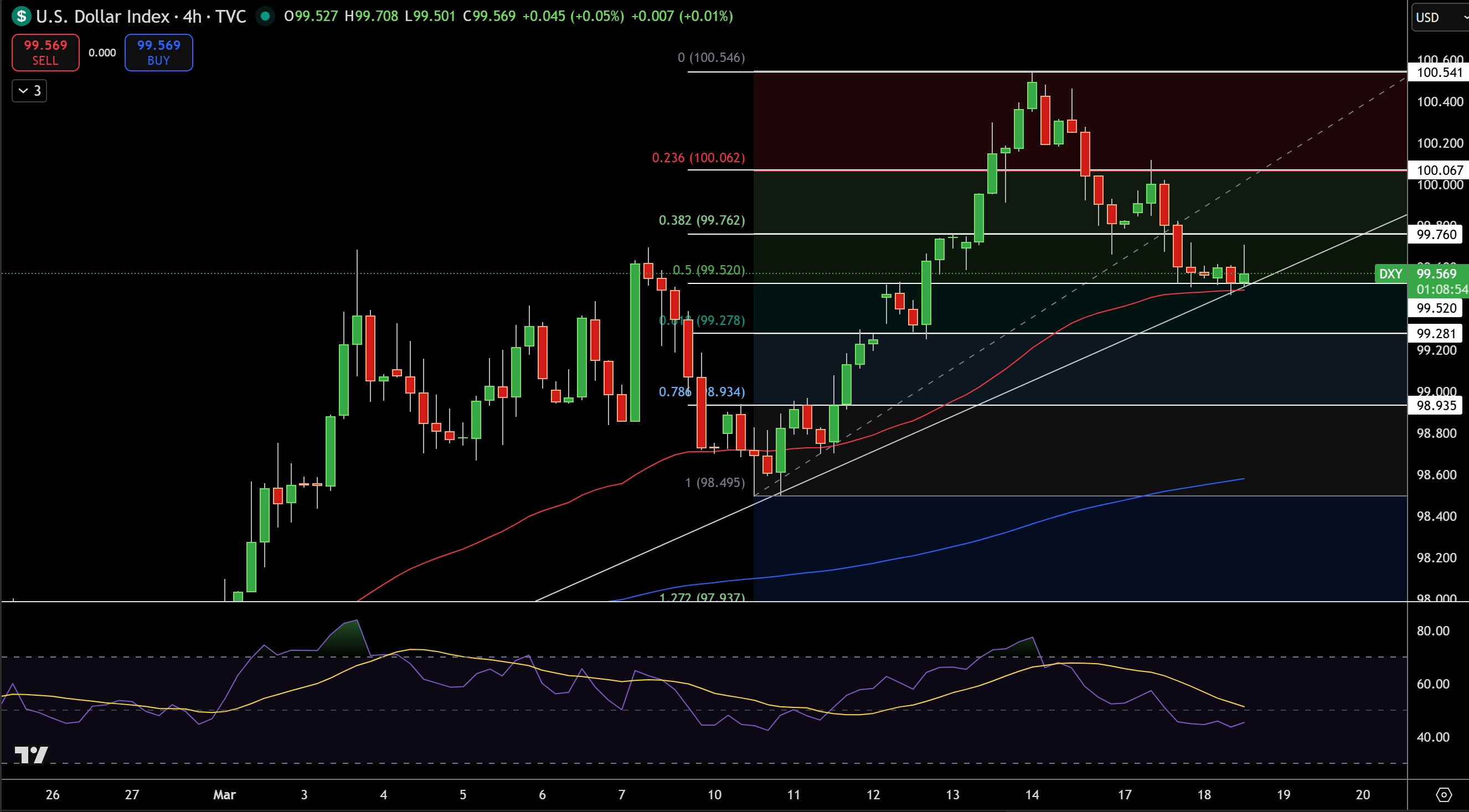Click the 98.935 price axis label
Image resolution: width=1469 pixels, height=812 pixels.
[1436, 405]
